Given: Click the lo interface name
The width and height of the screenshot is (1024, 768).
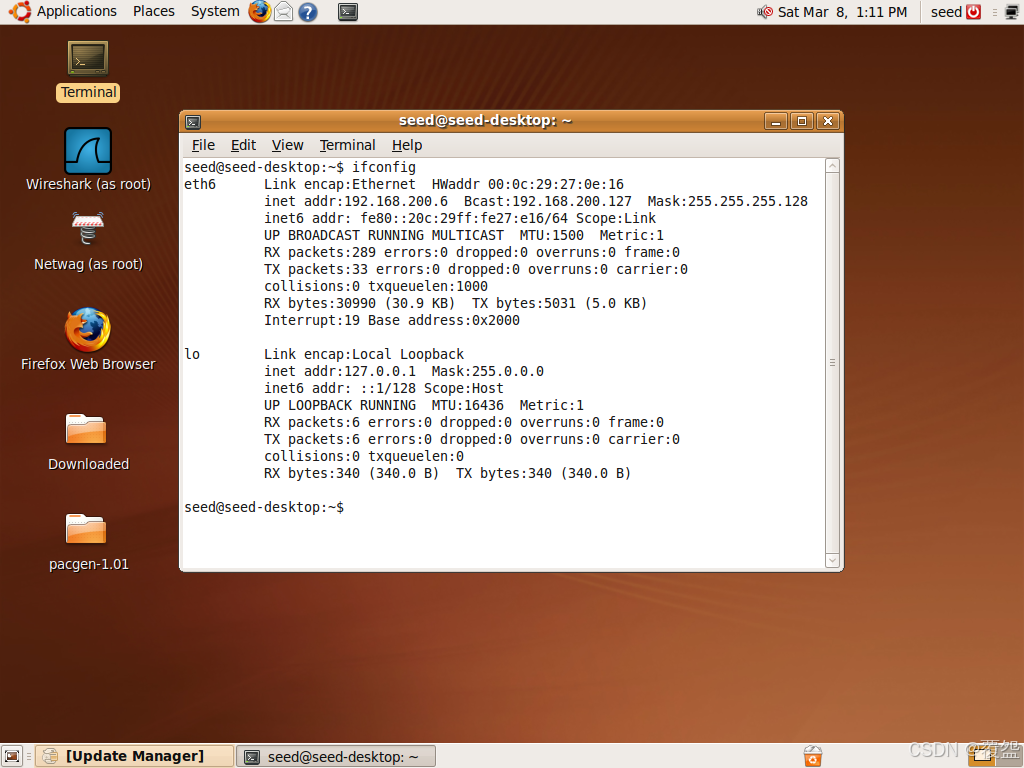Looking at the screenshot, I should (x=192, y=354).
